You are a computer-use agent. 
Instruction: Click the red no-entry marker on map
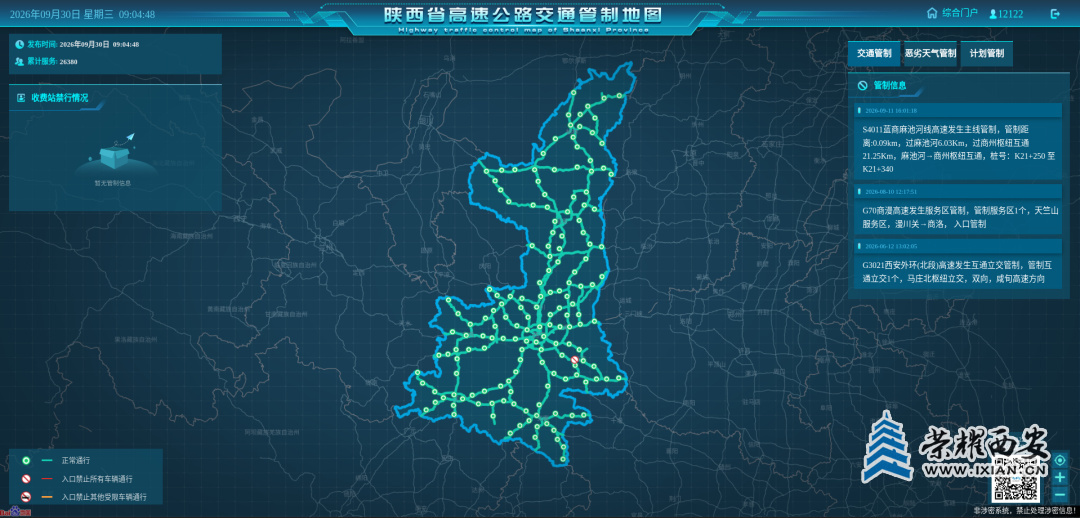coord(574,360)
